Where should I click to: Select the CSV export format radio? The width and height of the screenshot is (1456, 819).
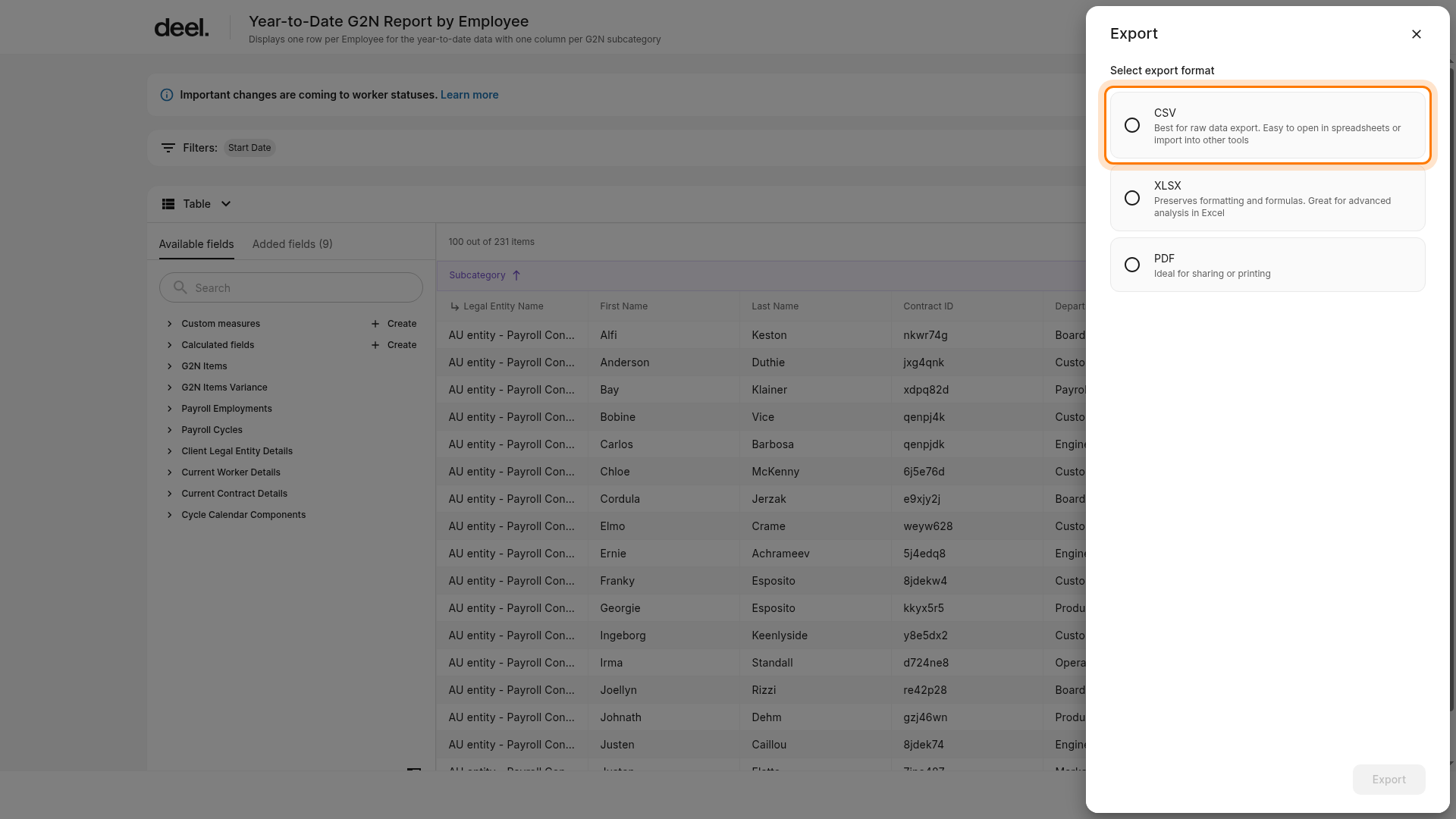click(x=1131, y=125)
